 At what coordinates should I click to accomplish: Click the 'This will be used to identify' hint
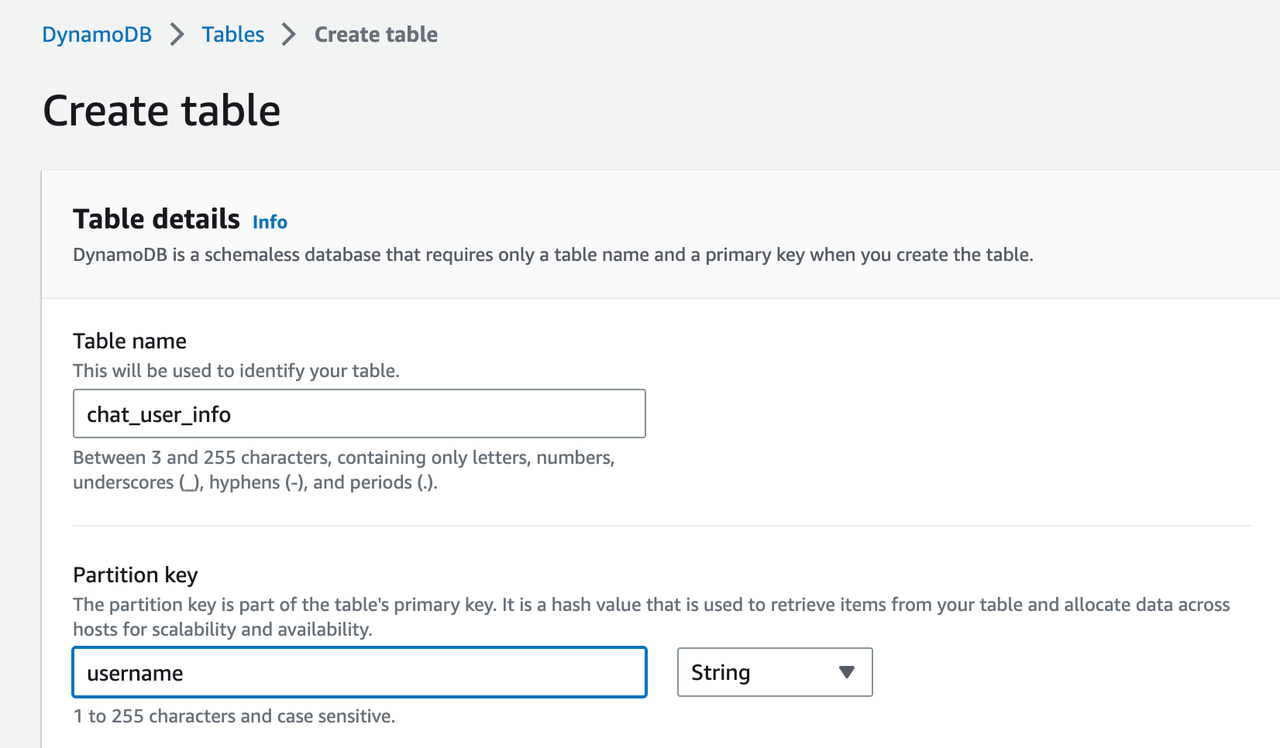click(236, 370)
